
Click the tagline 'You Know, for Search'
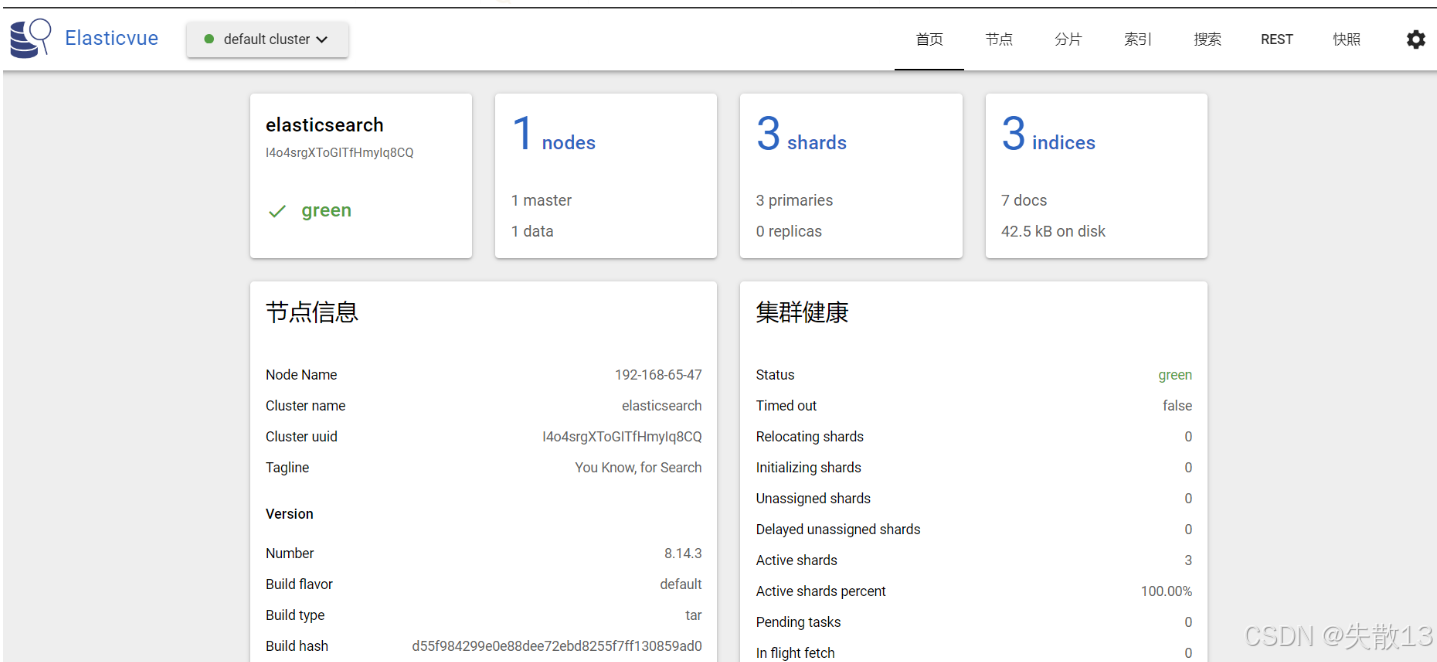click(x=638, y=467)
